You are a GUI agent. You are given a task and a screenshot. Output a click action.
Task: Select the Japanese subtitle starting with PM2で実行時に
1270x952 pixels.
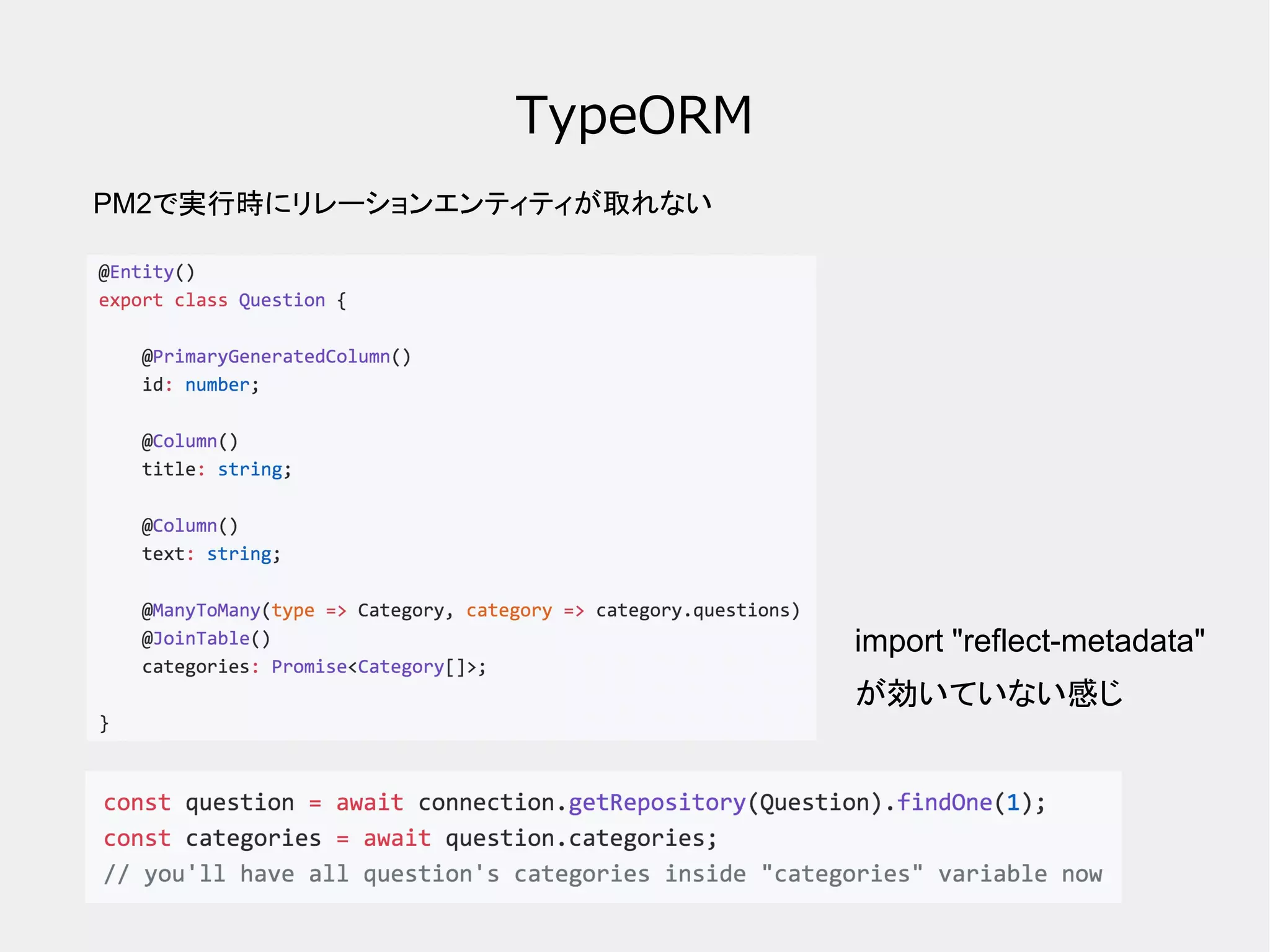402,203
